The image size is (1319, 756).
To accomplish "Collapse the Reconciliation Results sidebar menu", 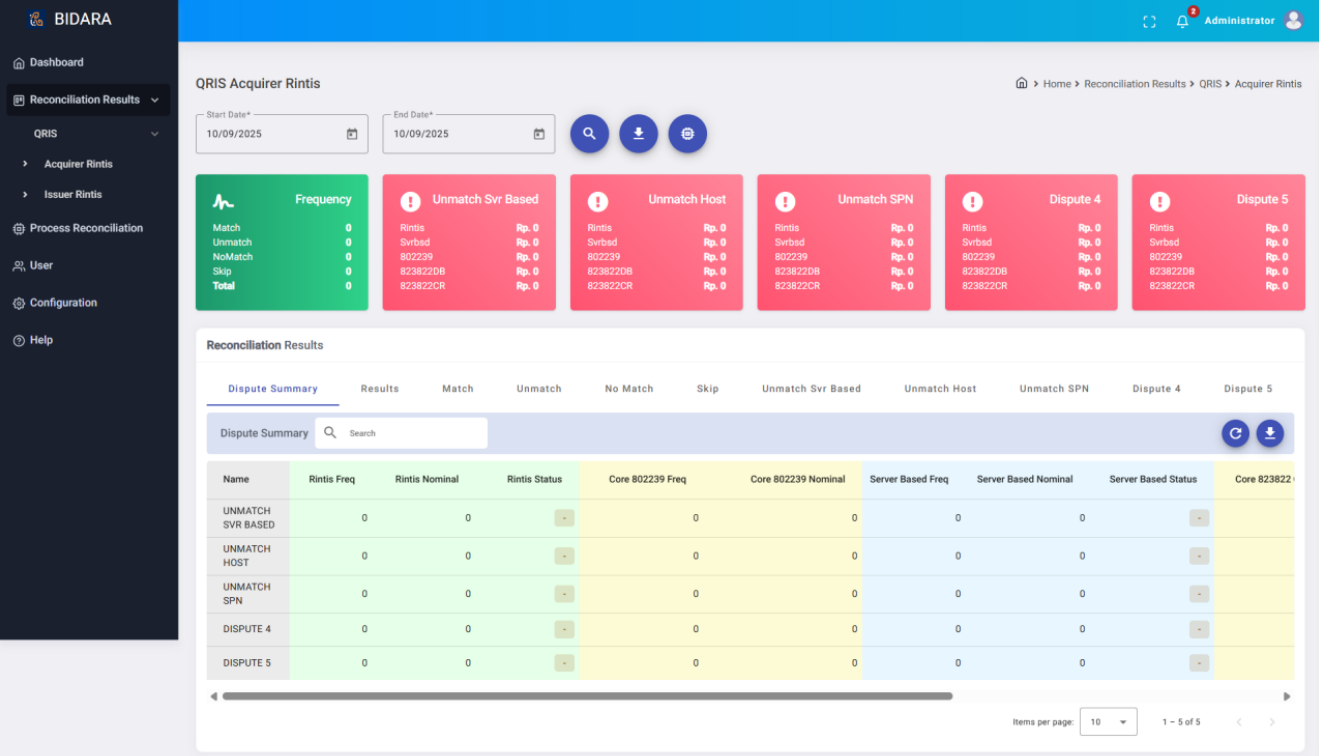I will click(x=154, y=100).
